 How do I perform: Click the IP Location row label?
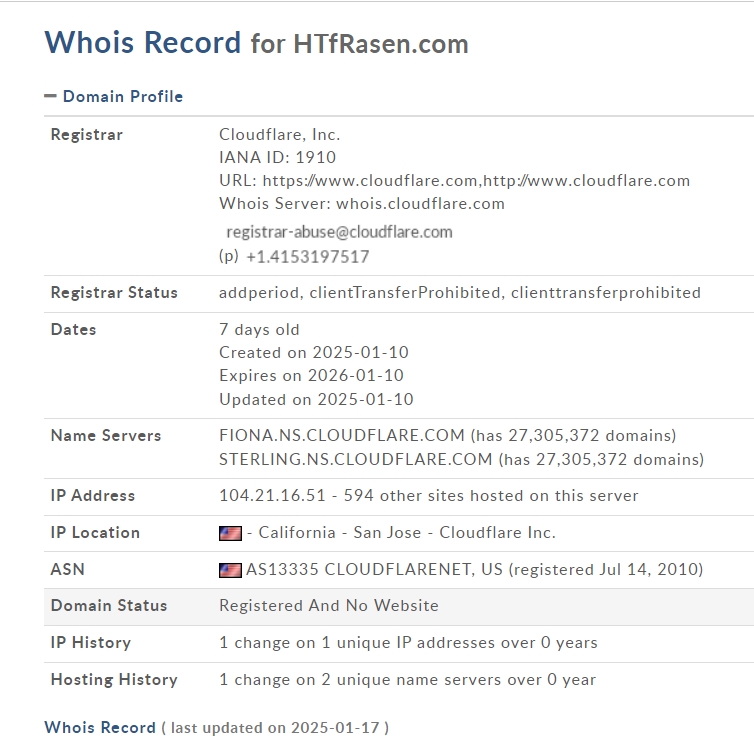pyautogui.click(x=95, y=532)
